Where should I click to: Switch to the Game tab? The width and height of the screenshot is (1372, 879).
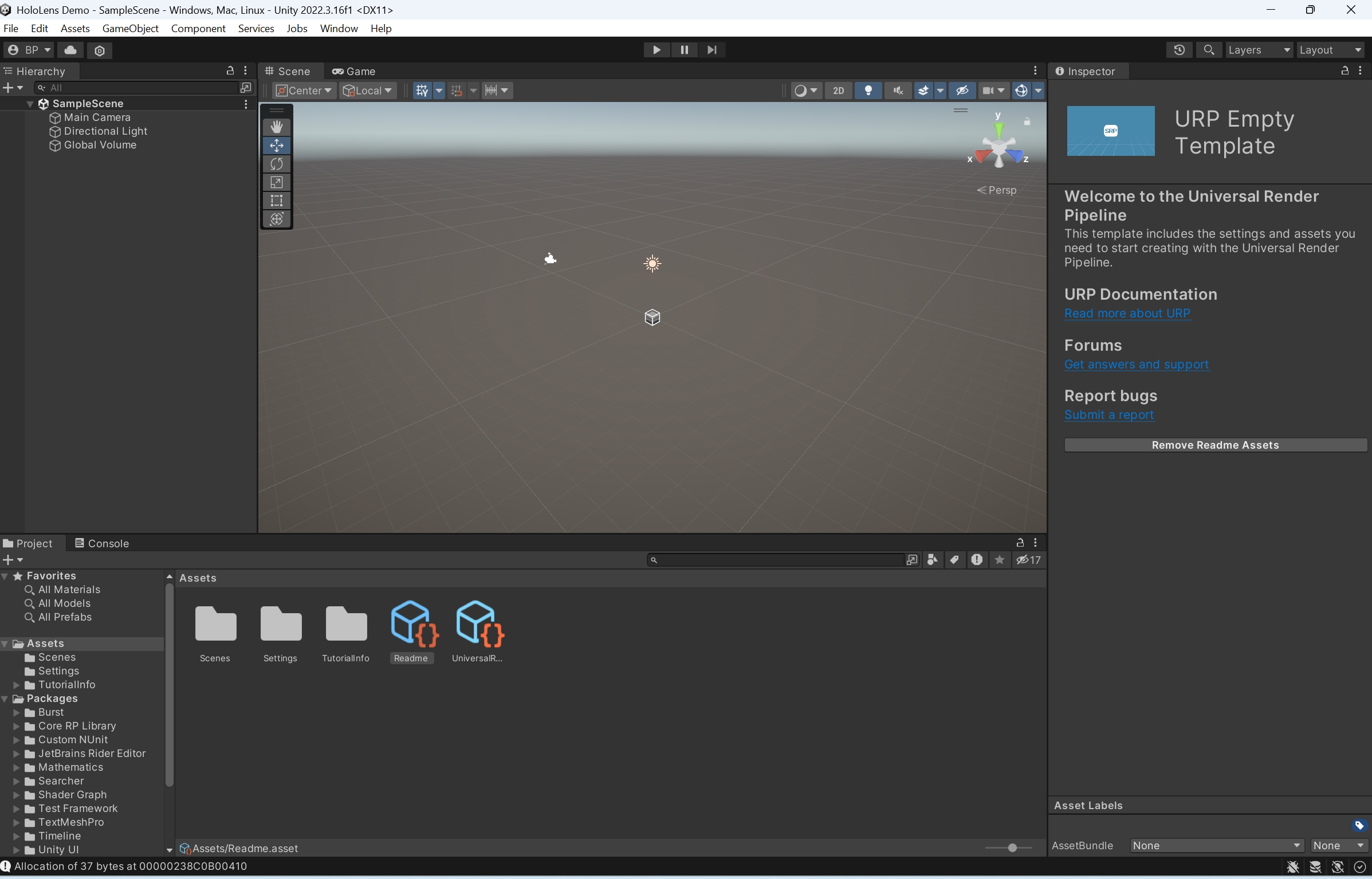353,70
